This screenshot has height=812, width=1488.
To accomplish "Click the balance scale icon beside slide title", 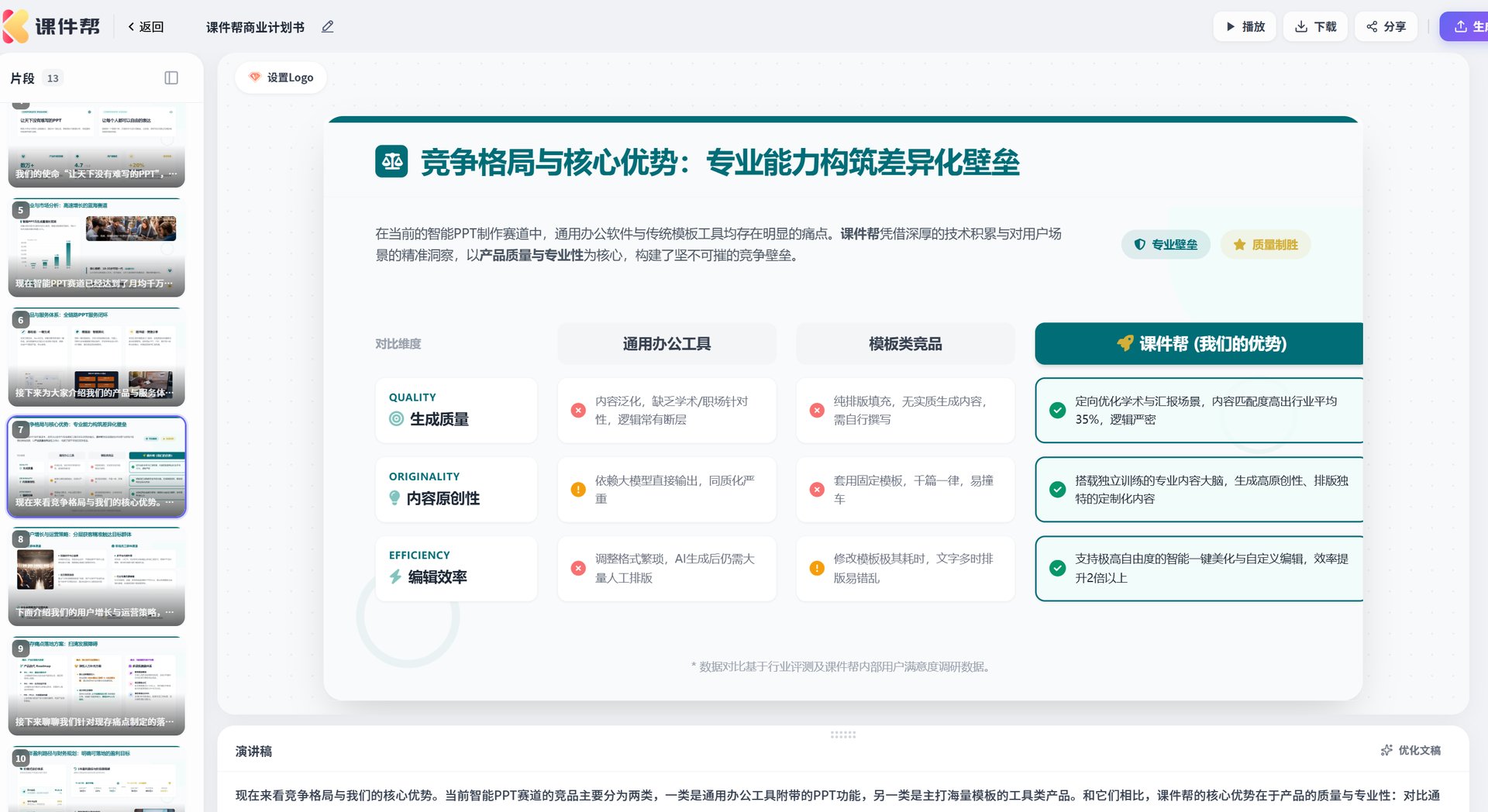I will tap(391, 161).
